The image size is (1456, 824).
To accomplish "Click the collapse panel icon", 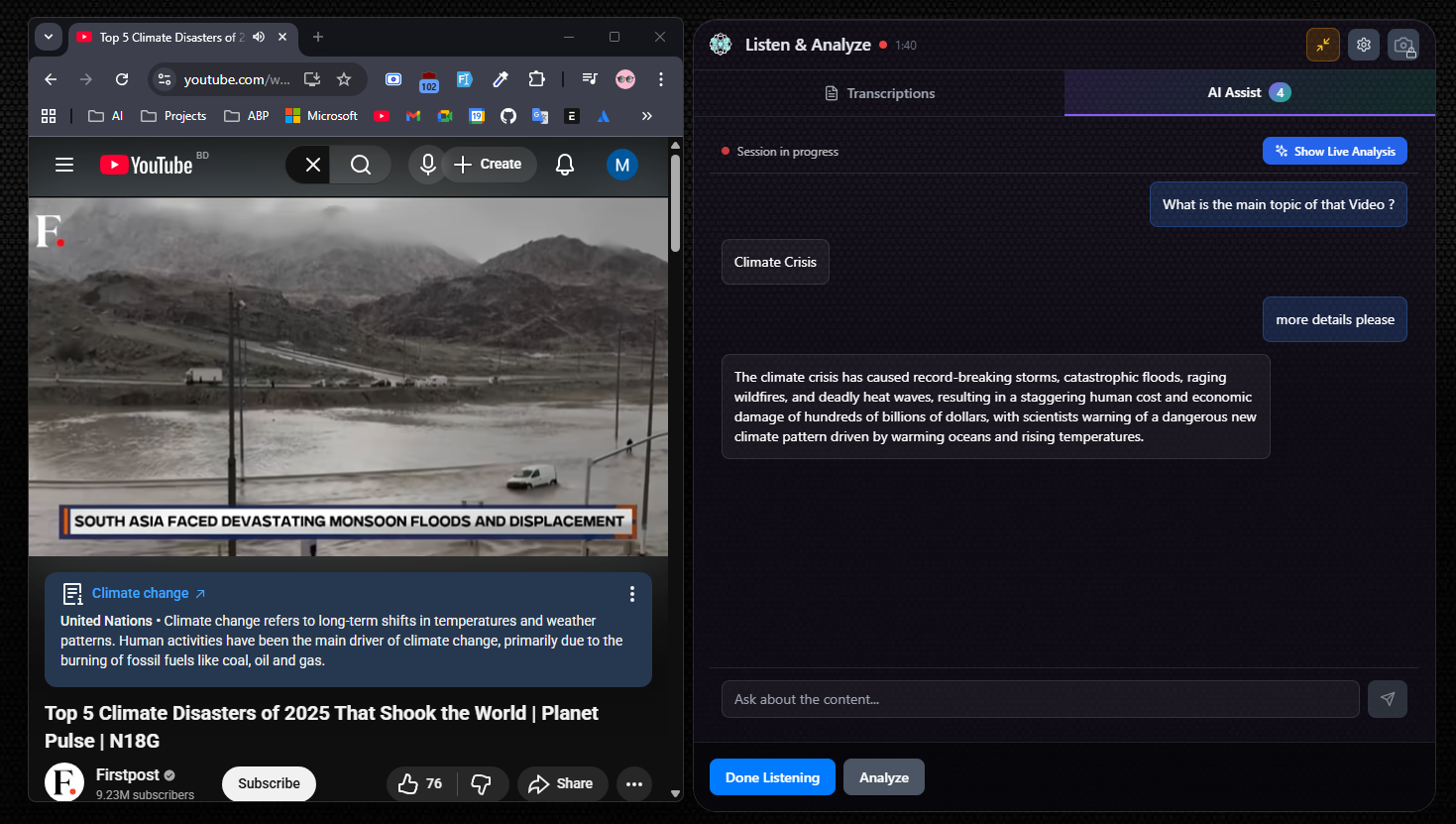I will pos(1323,45).
